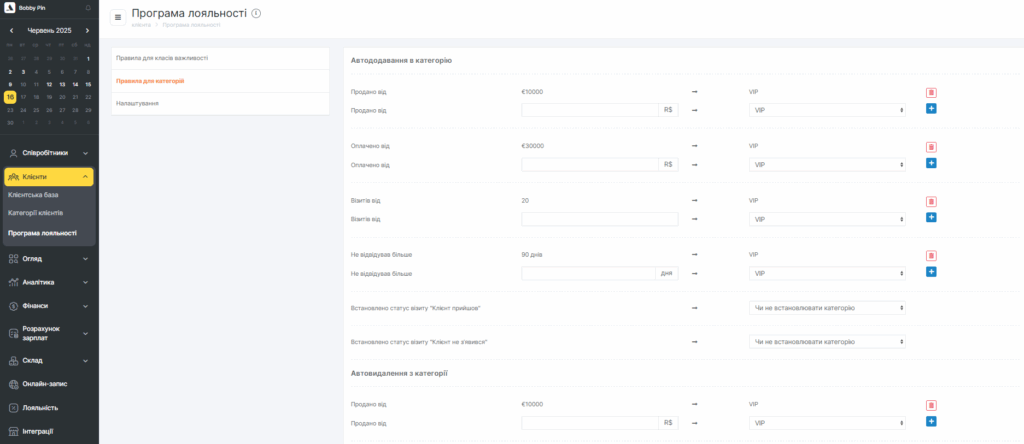Click the 90 днів value text
This screenshot has height=444, width=1024.
[532, 255]
